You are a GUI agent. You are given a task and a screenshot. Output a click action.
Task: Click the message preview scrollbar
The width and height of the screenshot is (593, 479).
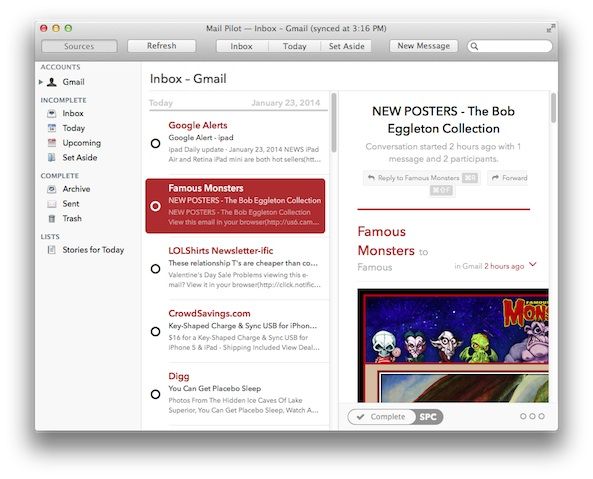[x=553, y=108]
